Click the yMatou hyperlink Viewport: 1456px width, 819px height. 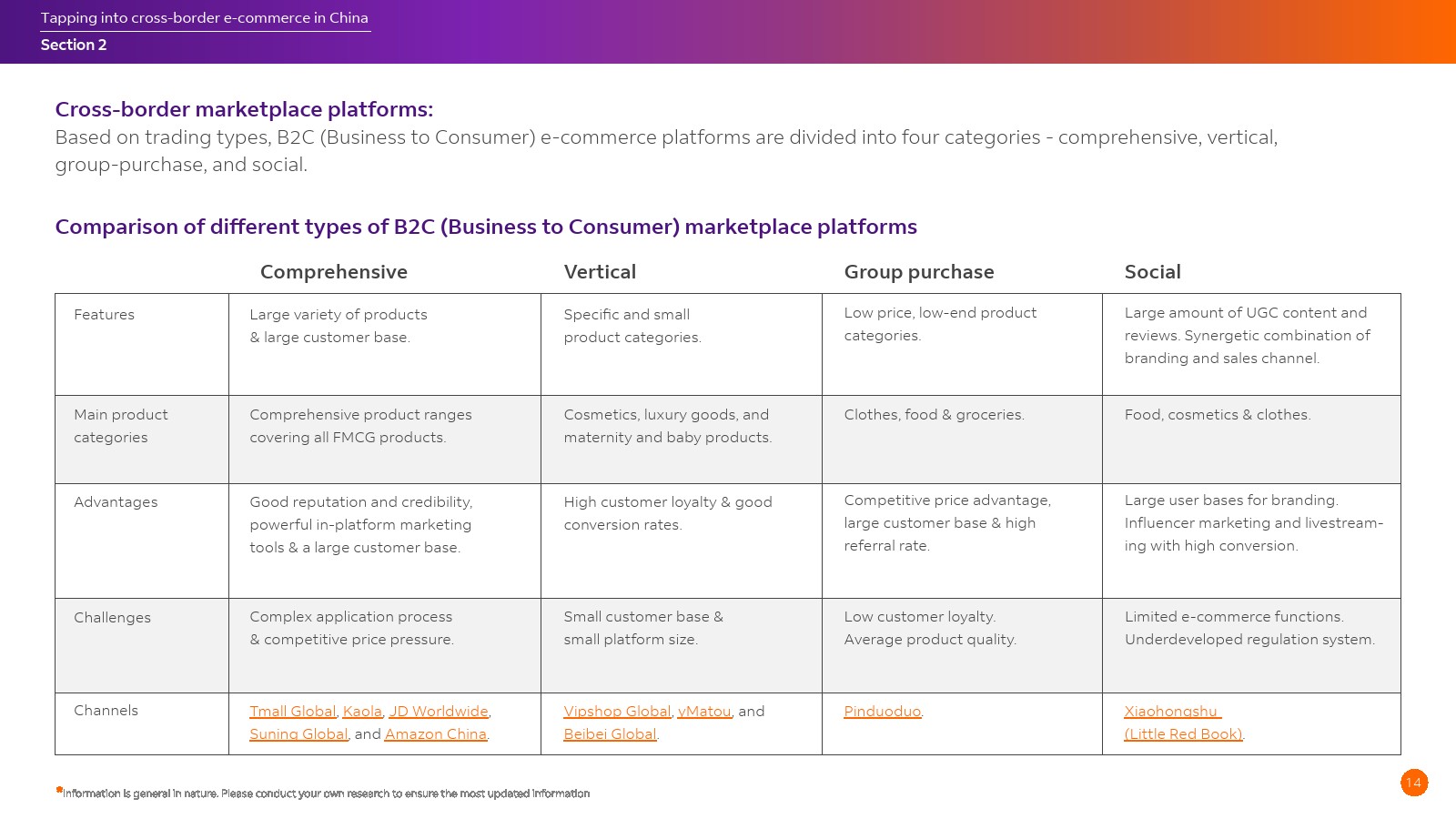[x=704, y=712]
